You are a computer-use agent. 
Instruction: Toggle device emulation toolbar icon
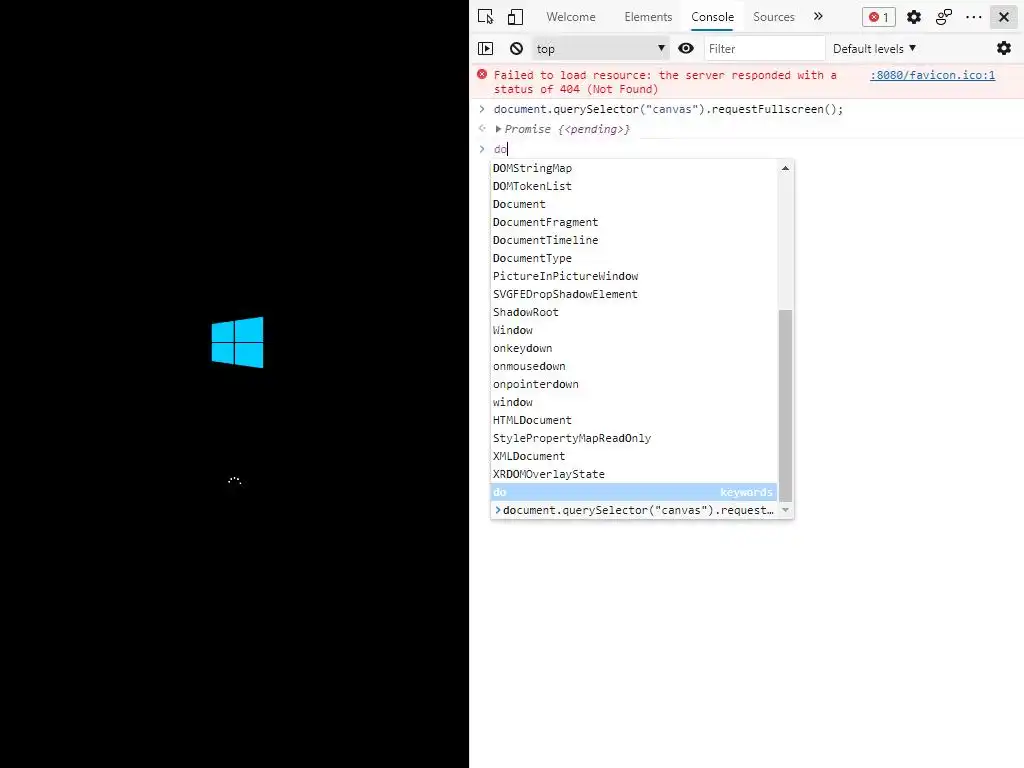point(515,17)
